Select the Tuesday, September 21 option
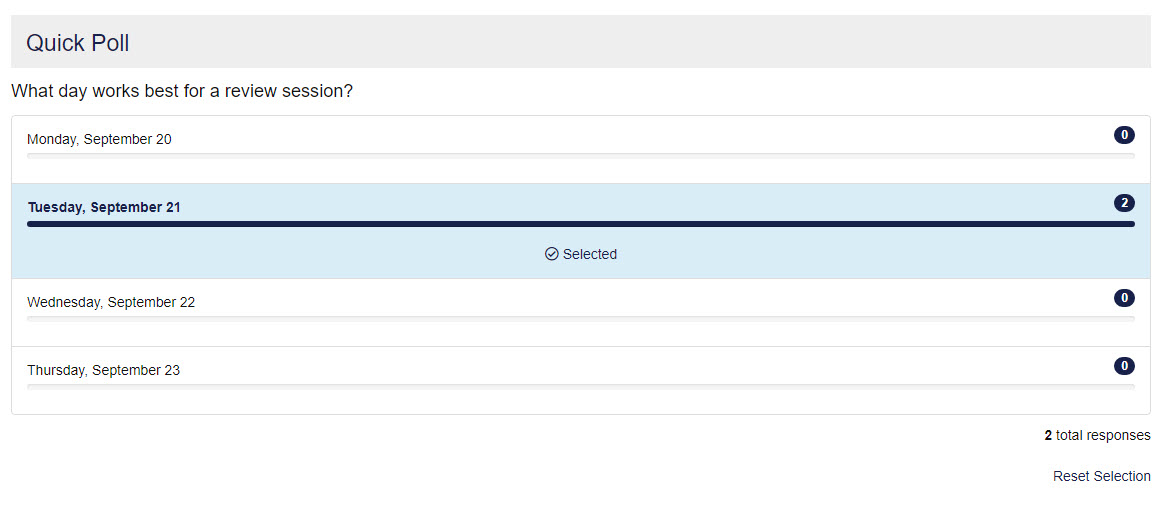This screenshot has width=1167, height=517. pyautogui.click(x=104, y=208)
